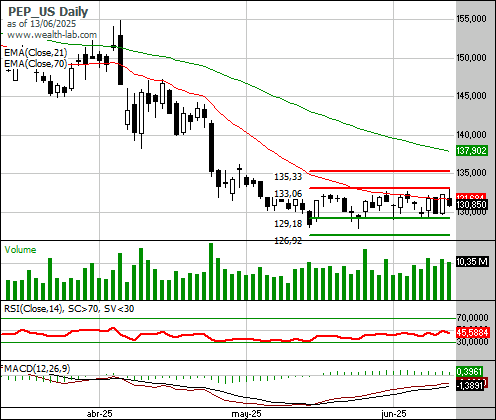Image resolution: width=496 pixels, height=420 pixels.
Task: Click the green 0,3961 MACD histogram tag
Action: pos(469,371)
